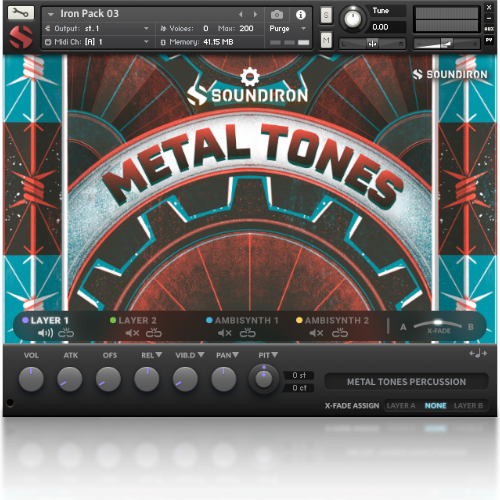
Task: Assign X-Fade to Layer B
Action: 468,406
